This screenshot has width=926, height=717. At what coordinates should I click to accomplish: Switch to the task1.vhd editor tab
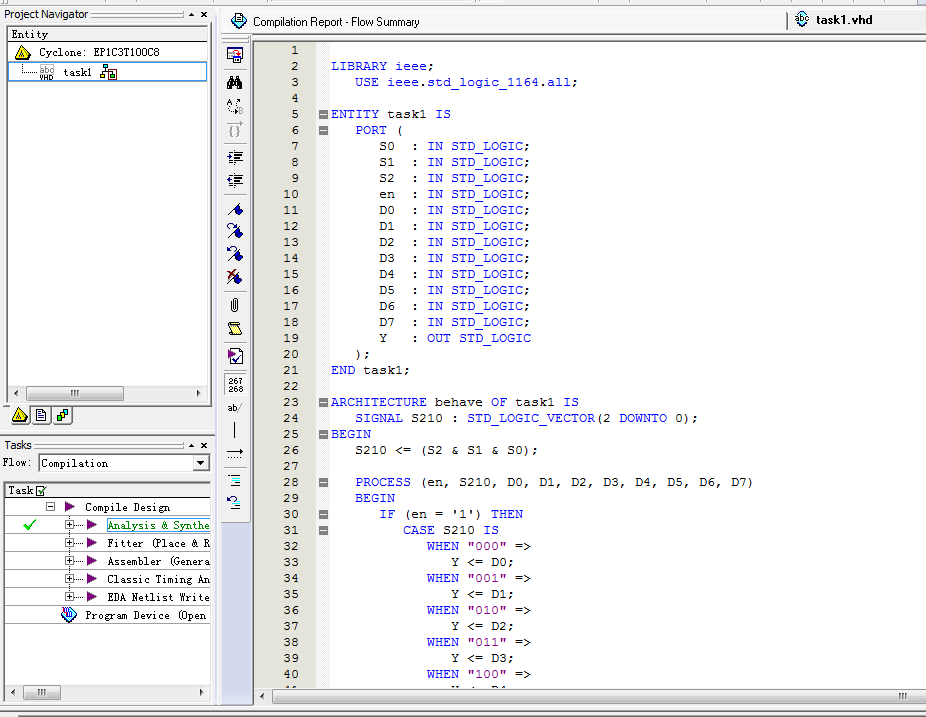[x=843, y=20]
